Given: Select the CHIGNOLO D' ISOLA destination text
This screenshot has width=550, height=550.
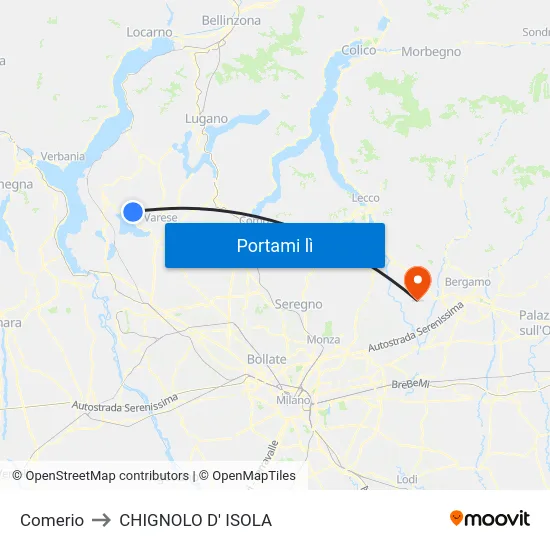Looking at the screenshot, I should tap(195, 520).
